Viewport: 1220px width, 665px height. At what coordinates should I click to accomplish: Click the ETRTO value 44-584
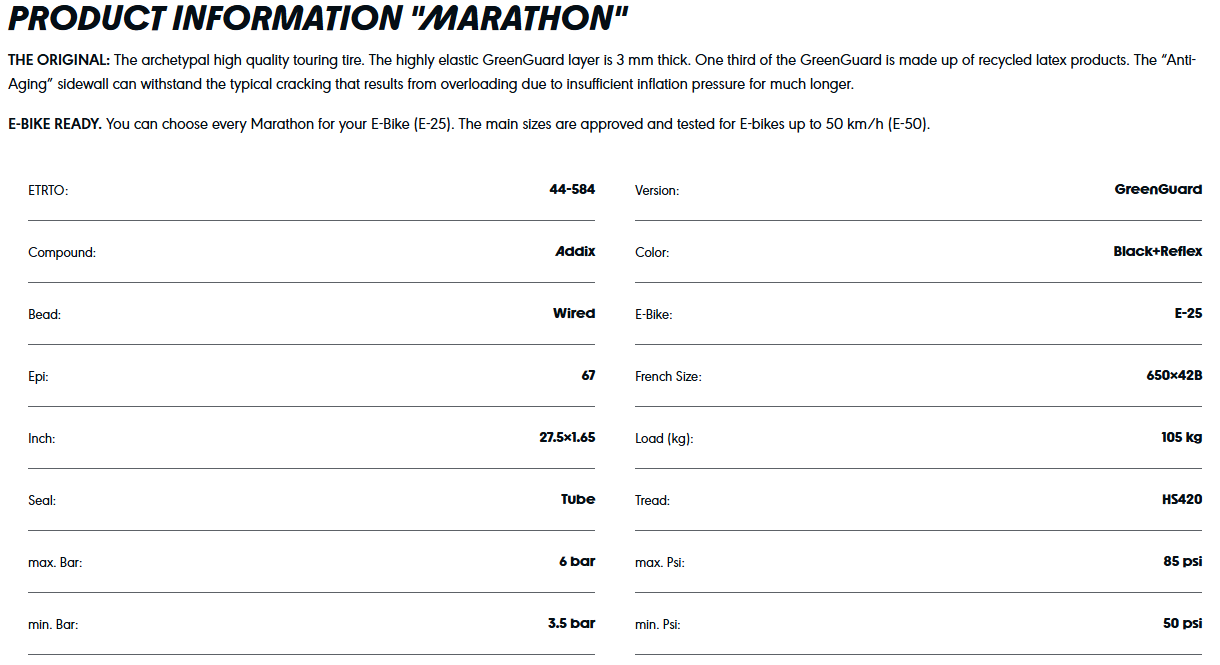coord(572,189)
